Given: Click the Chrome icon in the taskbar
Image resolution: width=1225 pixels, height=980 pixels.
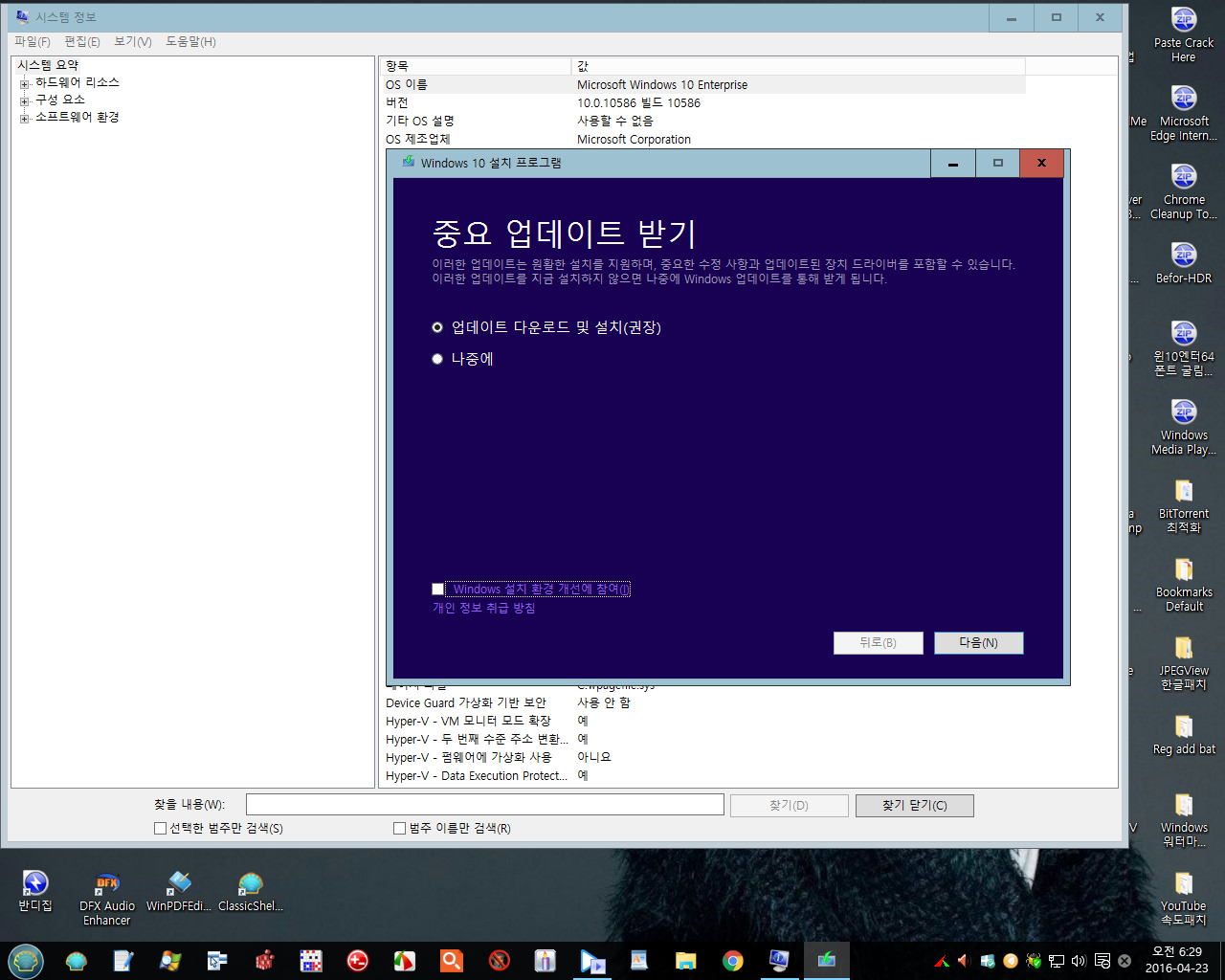Looking at the screenshot, I should (733, 961).
